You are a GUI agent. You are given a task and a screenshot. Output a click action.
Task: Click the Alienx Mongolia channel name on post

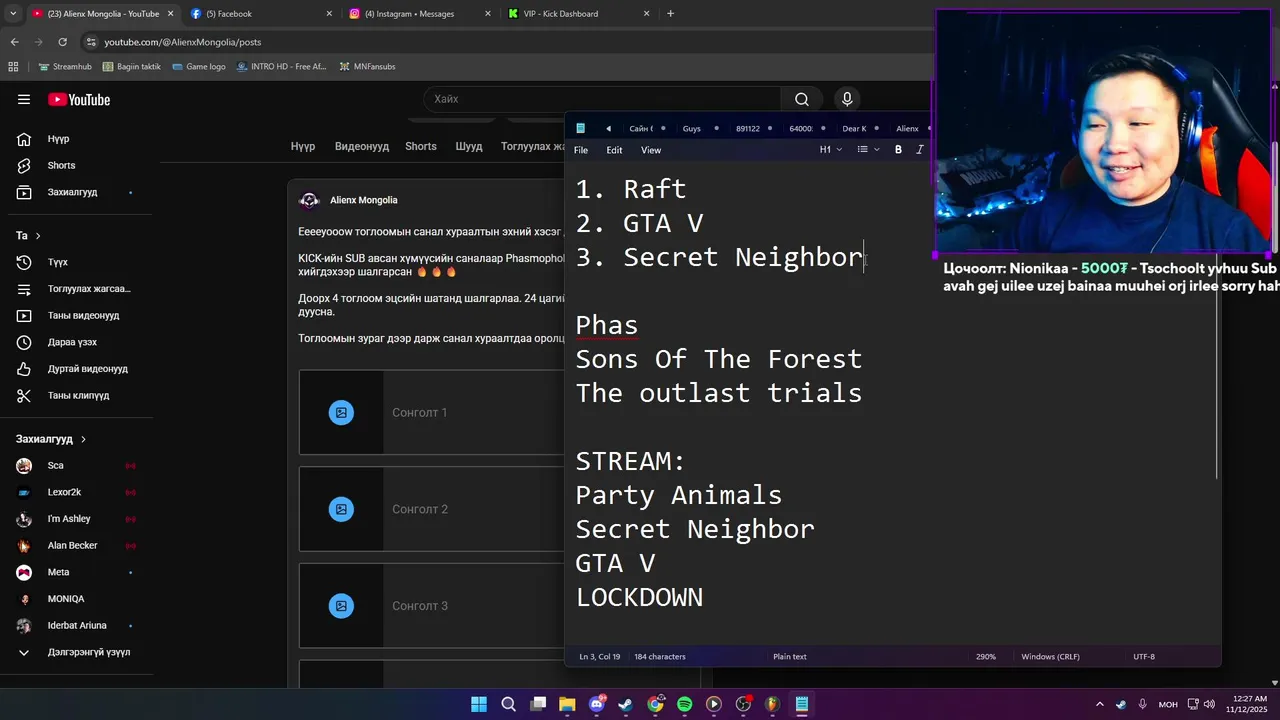click(364, 200)
